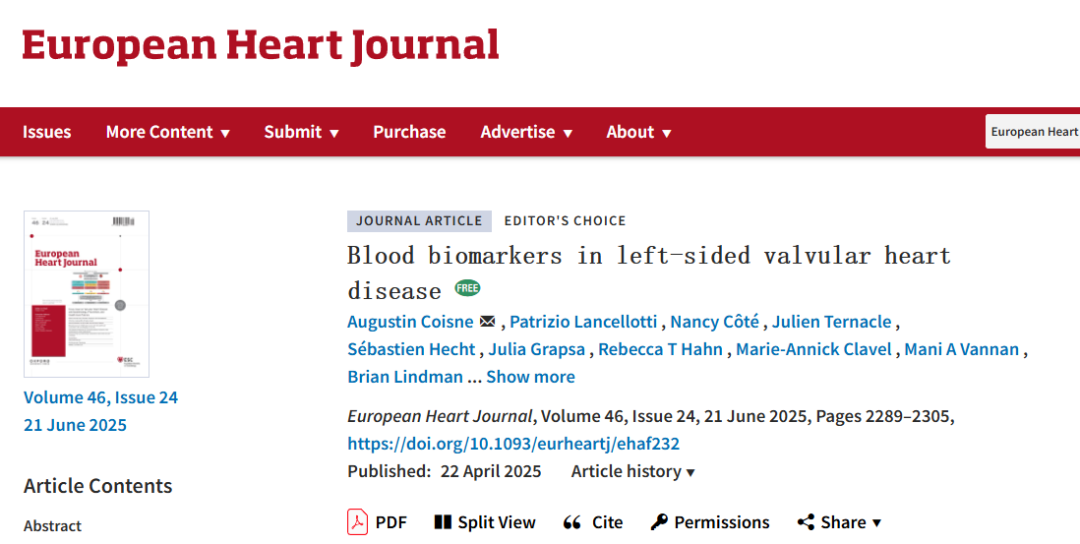
Task: Click the European Heart Journal logo
Action: click(260, 45)
